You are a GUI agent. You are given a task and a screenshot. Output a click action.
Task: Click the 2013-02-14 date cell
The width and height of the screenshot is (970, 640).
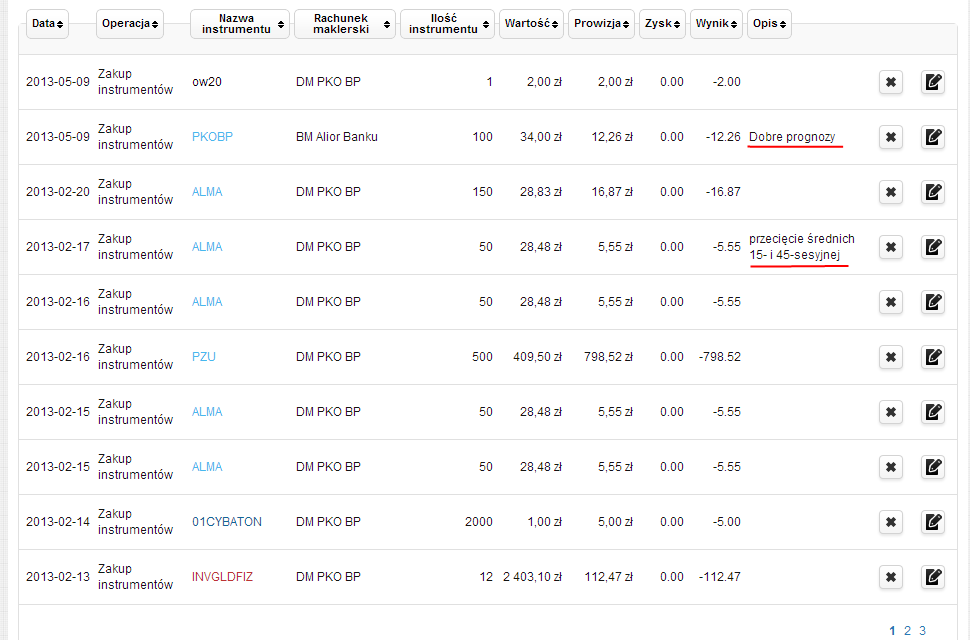tap(58, 522)
